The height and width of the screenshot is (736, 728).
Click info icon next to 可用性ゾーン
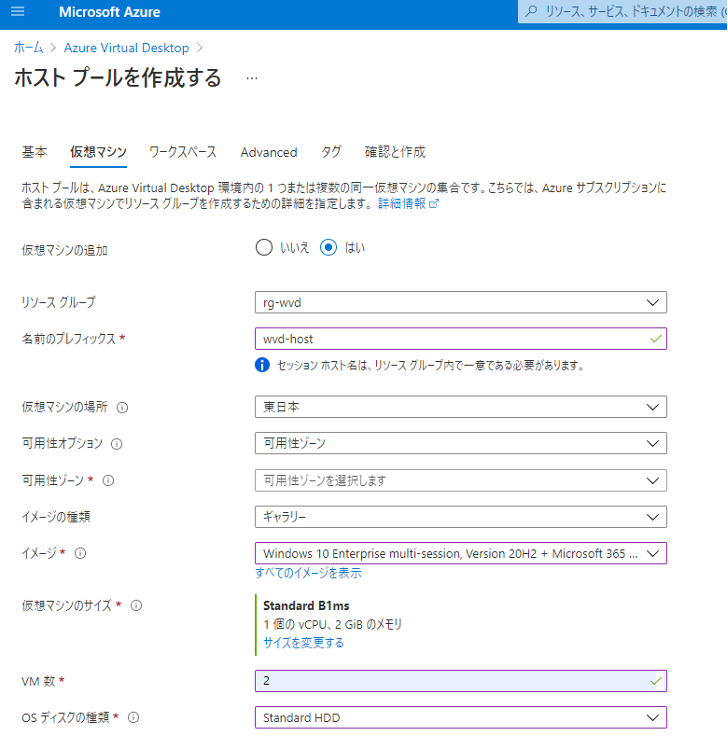click(x=108, y=481)
